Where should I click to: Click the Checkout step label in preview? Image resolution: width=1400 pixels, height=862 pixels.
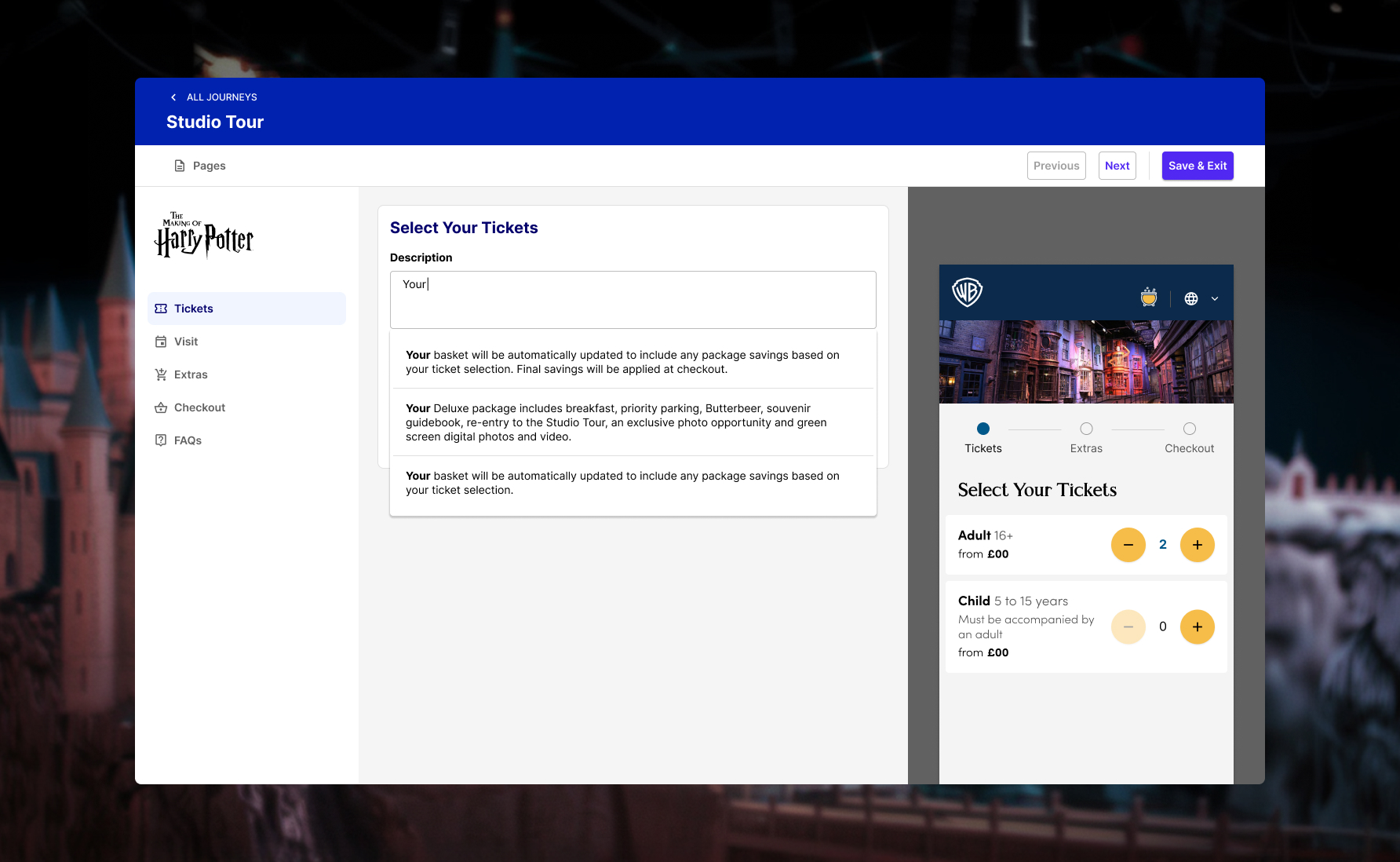[x=1189, y=448]
